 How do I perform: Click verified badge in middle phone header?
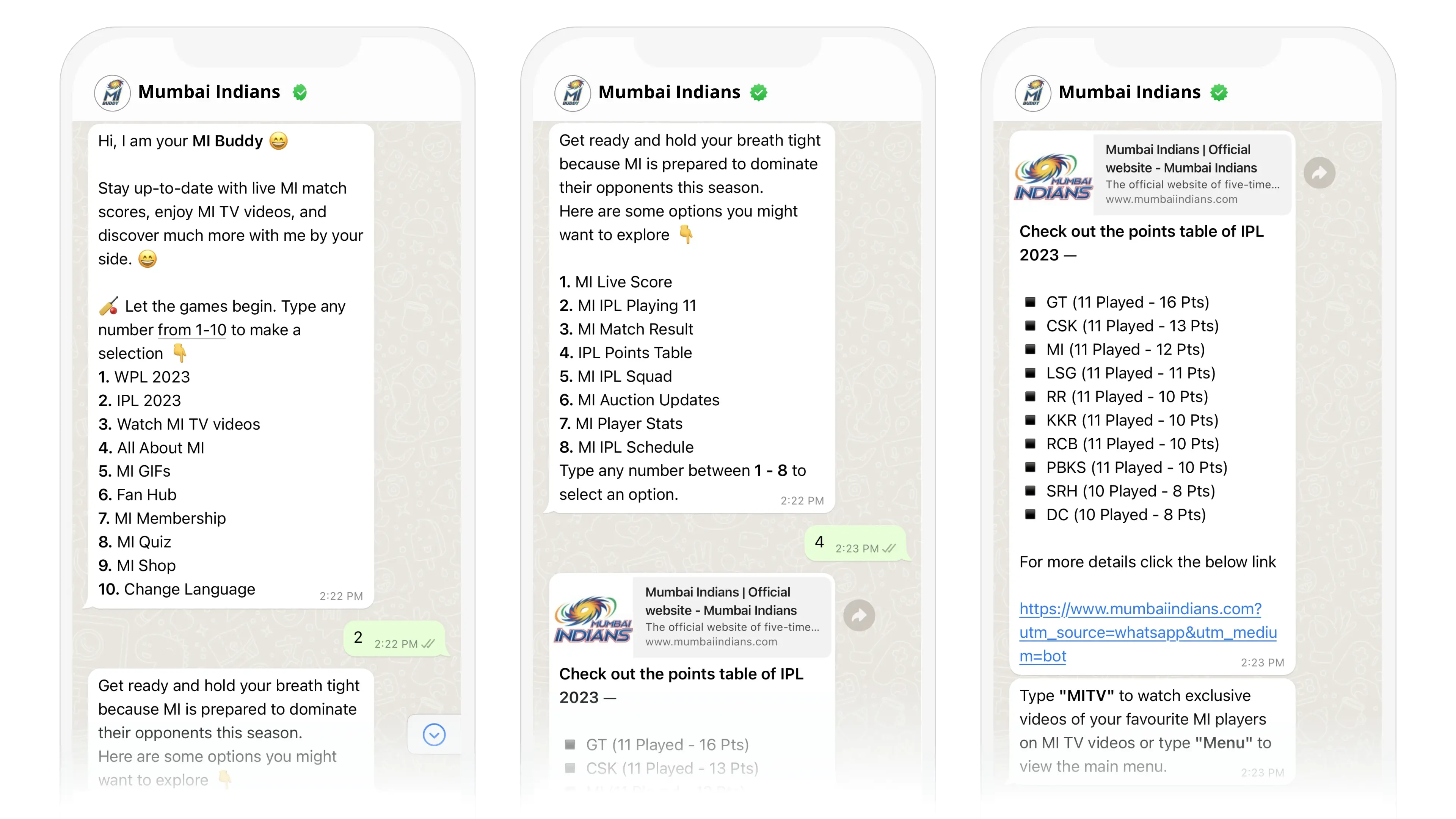(758, 92)
